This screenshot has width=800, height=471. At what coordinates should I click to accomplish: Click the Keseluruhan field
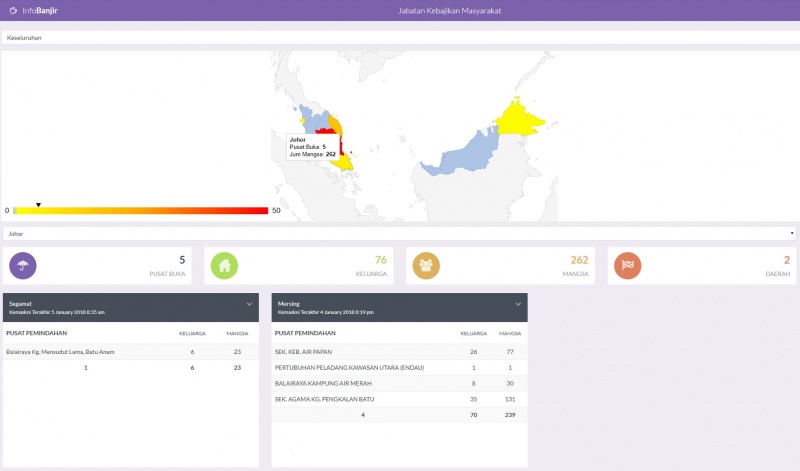pos(401,37)
